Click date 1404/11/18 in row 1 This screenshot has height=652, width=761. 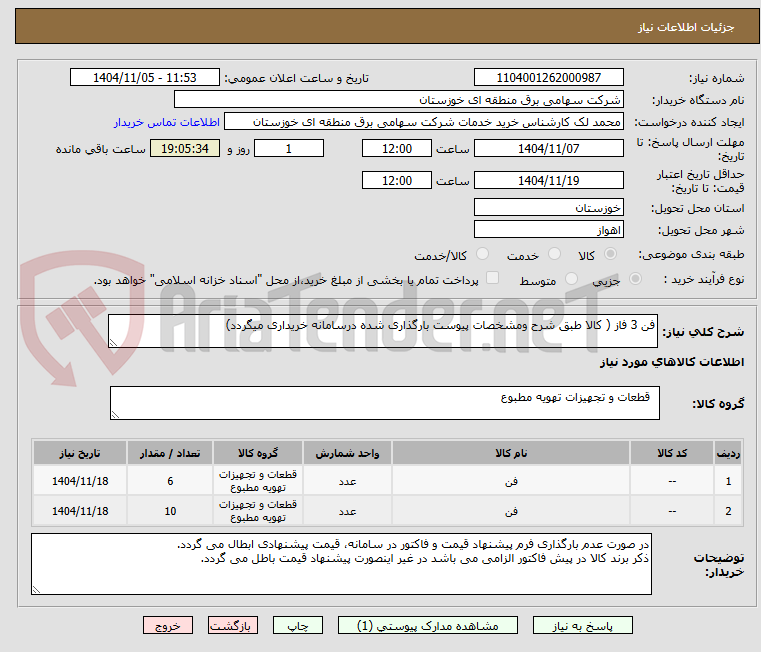(x=80, y=481)
